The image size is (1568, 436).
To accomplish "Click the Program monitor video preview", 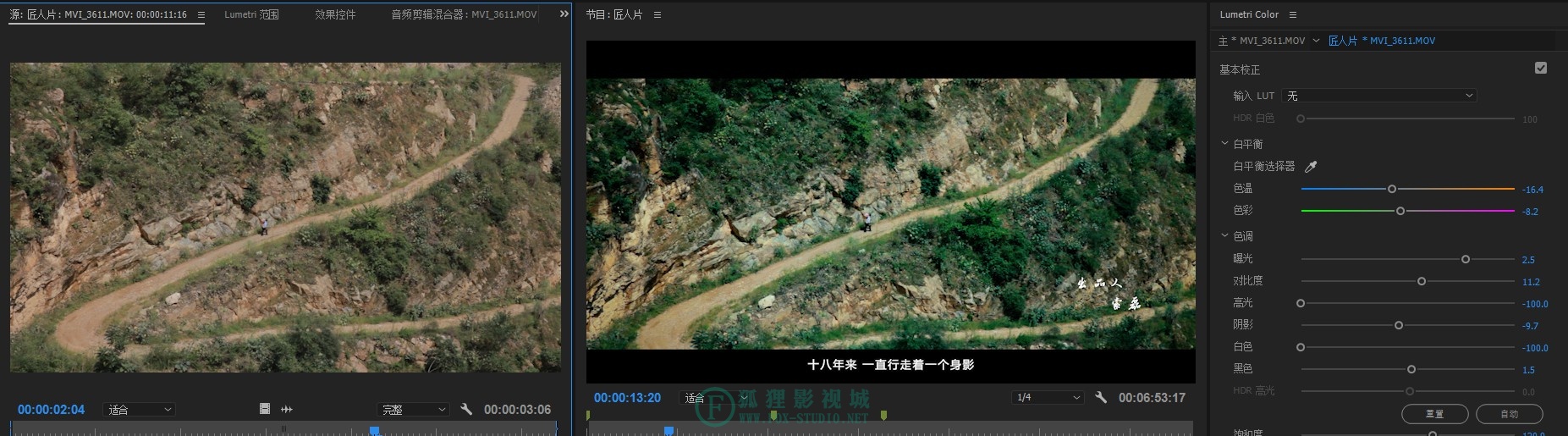I will pyautogui.click(x=891, y=212).
